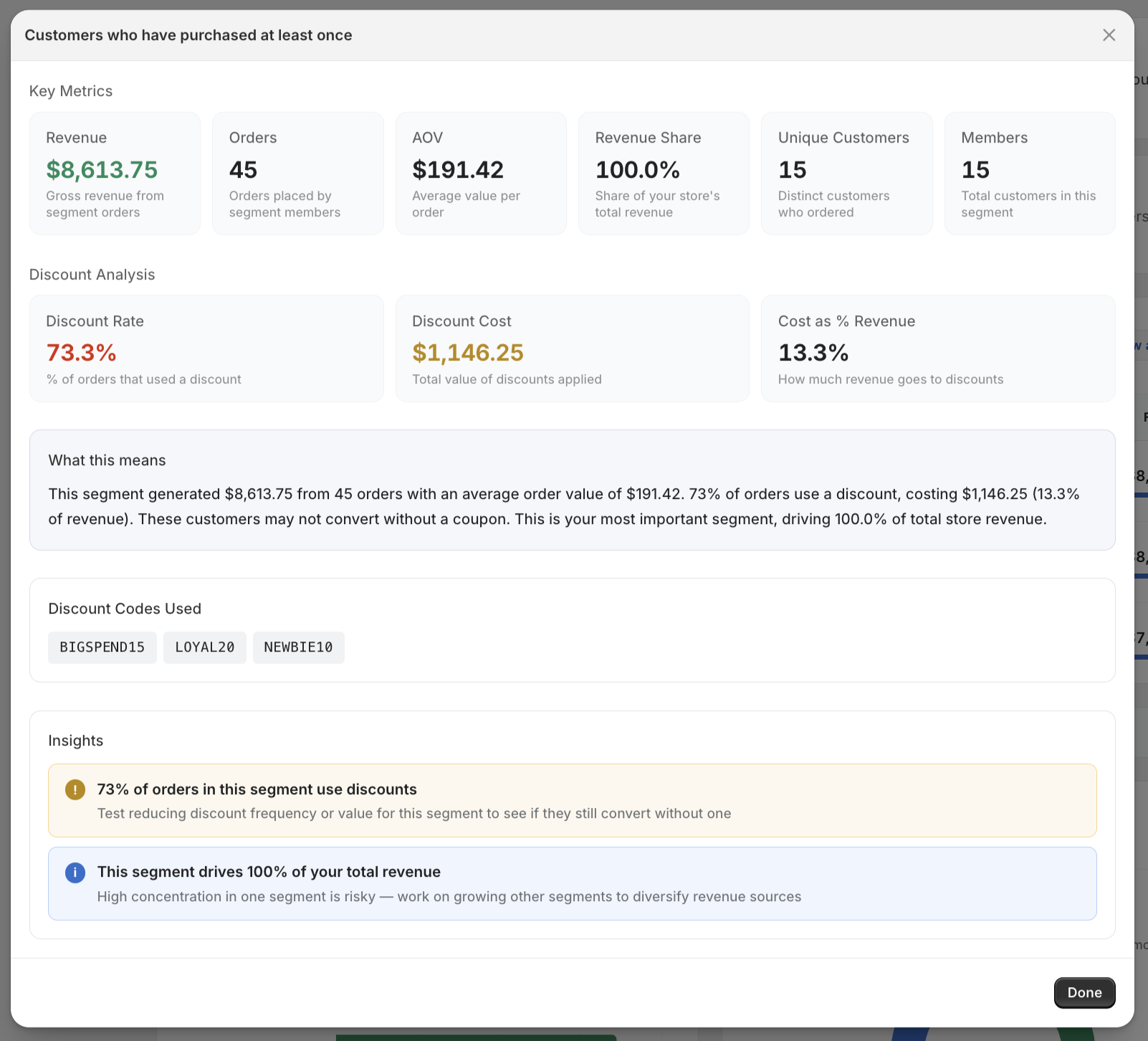Click the Members card showing 15
This screenshot has height=1041, width=1148.
click(1029, 173)
